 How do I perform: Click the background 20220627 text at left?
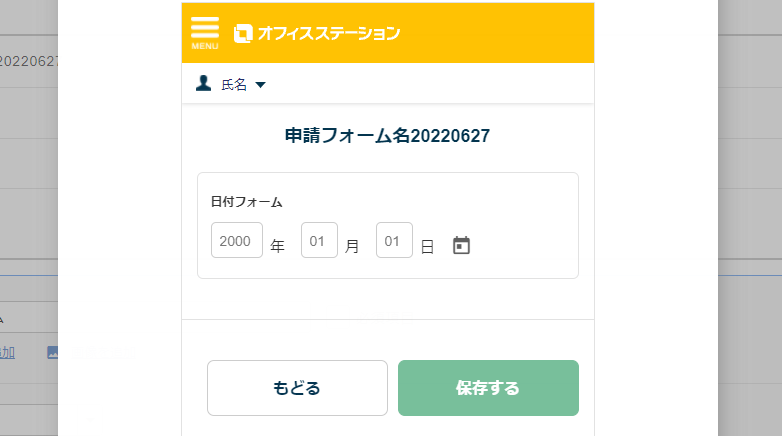click(29, 61)
